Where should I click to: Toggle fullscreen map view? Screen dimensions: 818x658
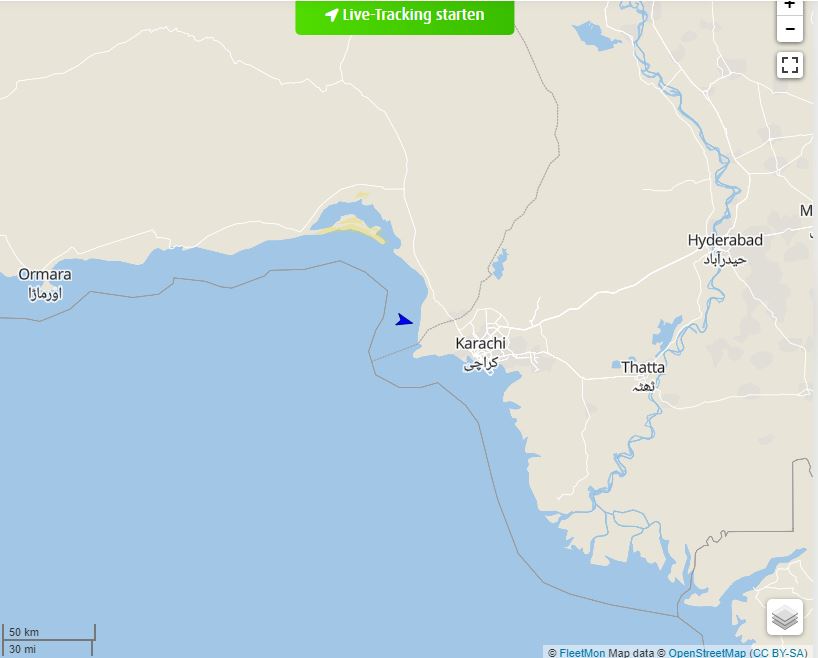789,65
